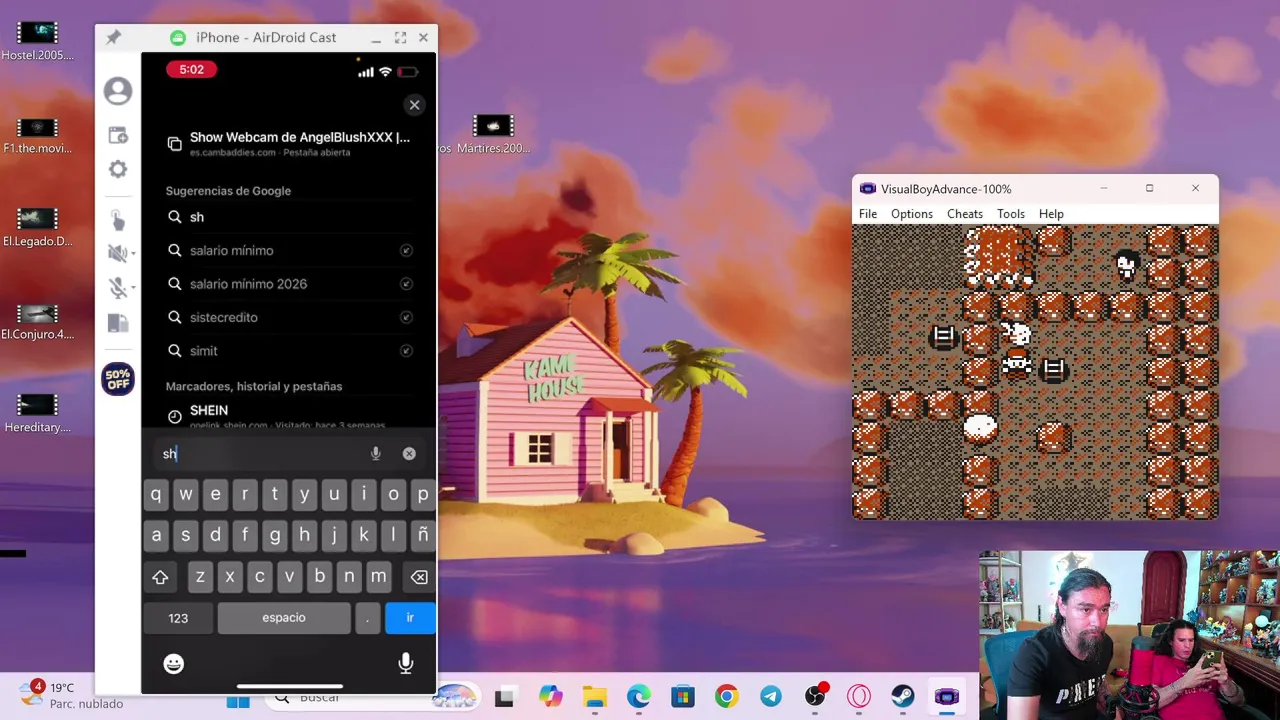Tap the shift key on phone keyboard

(160, 577)
